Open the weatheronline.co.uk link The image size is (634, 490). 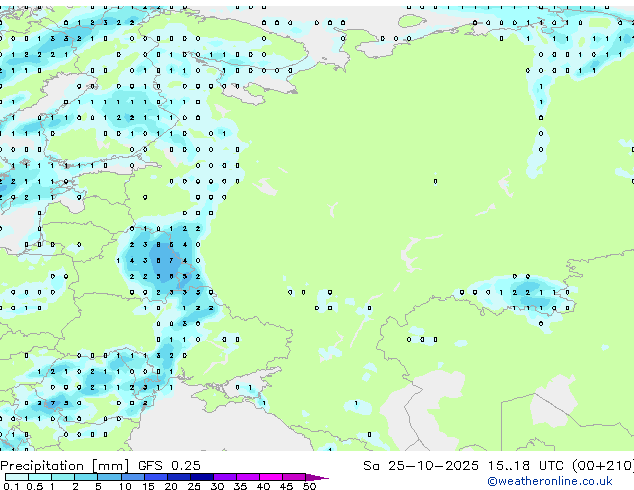pyautogui.click(x=550, y=481)
